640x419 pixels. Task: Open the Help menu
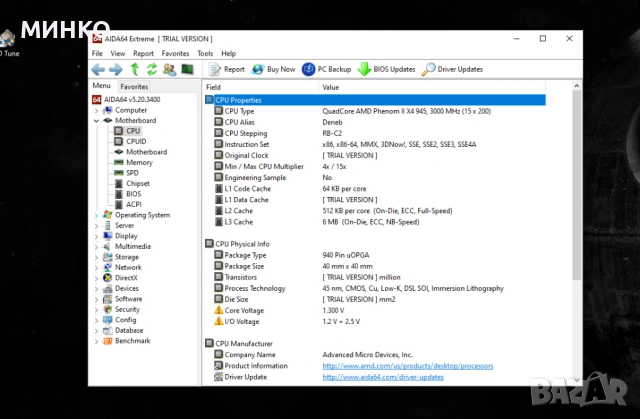229,53
